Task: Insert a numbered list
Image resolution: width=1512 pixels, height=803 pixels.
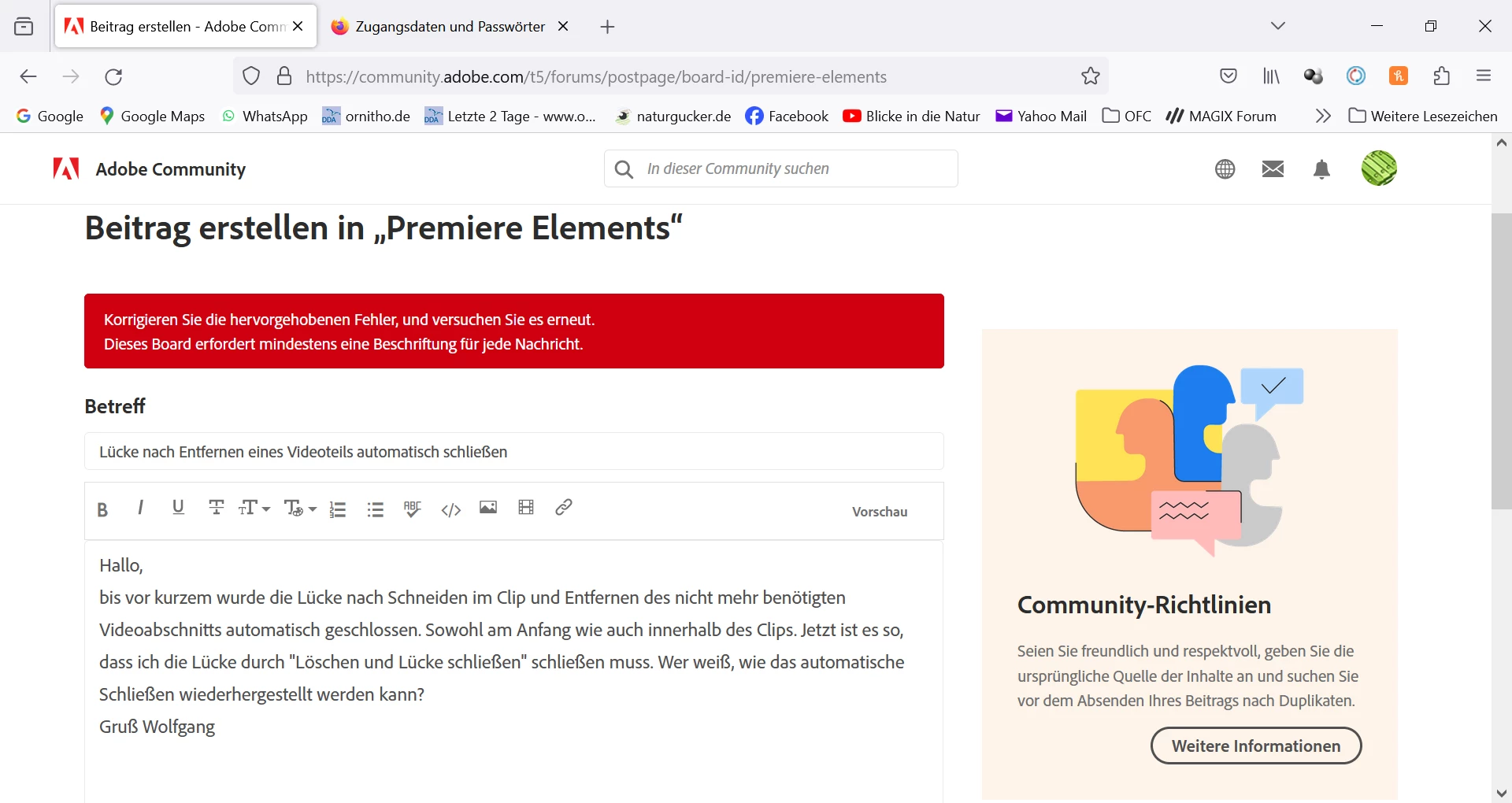Action: click(x=338, y=509)
